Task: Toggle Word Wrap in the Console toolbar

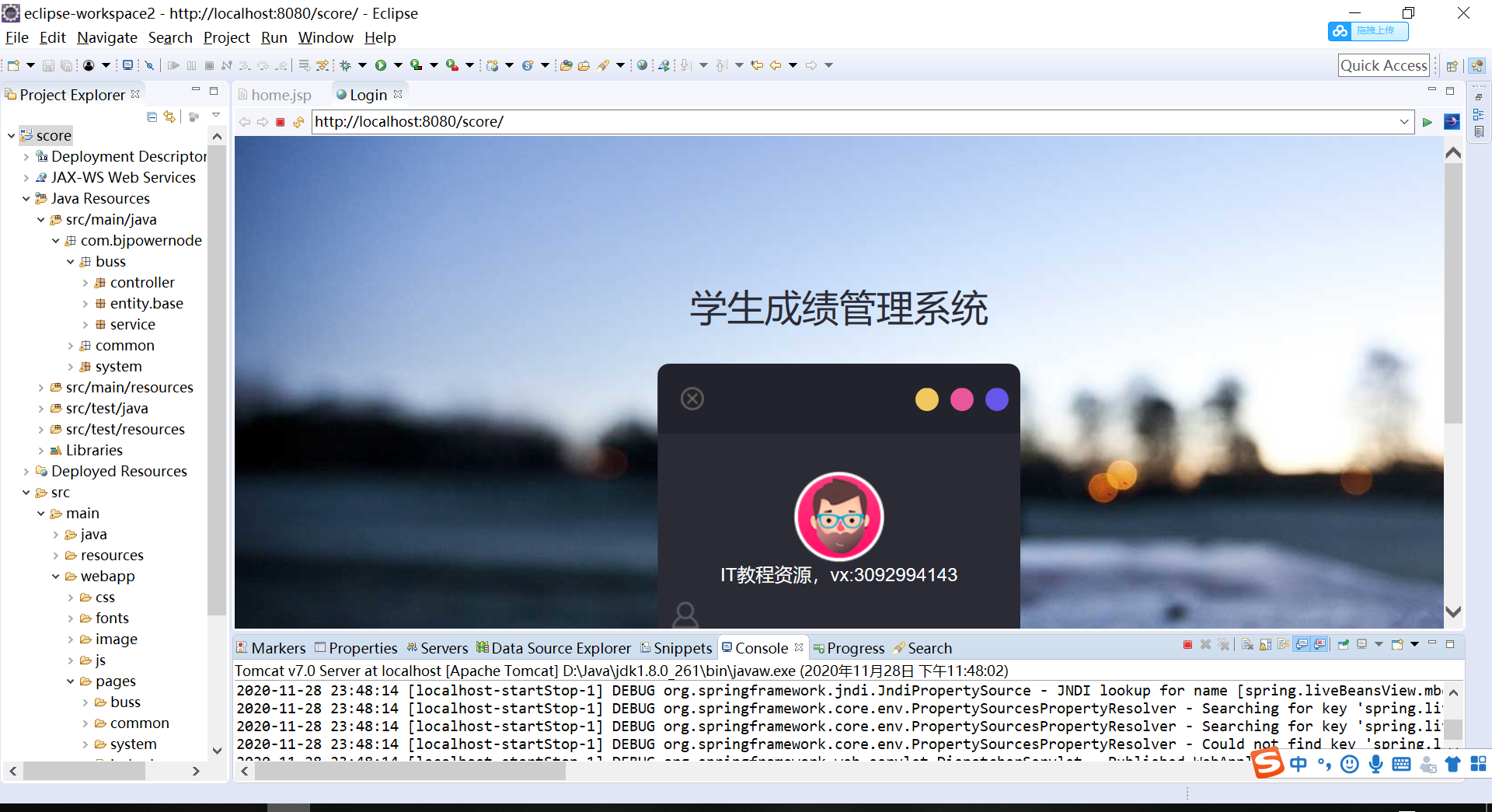Action: [1283, 645]
